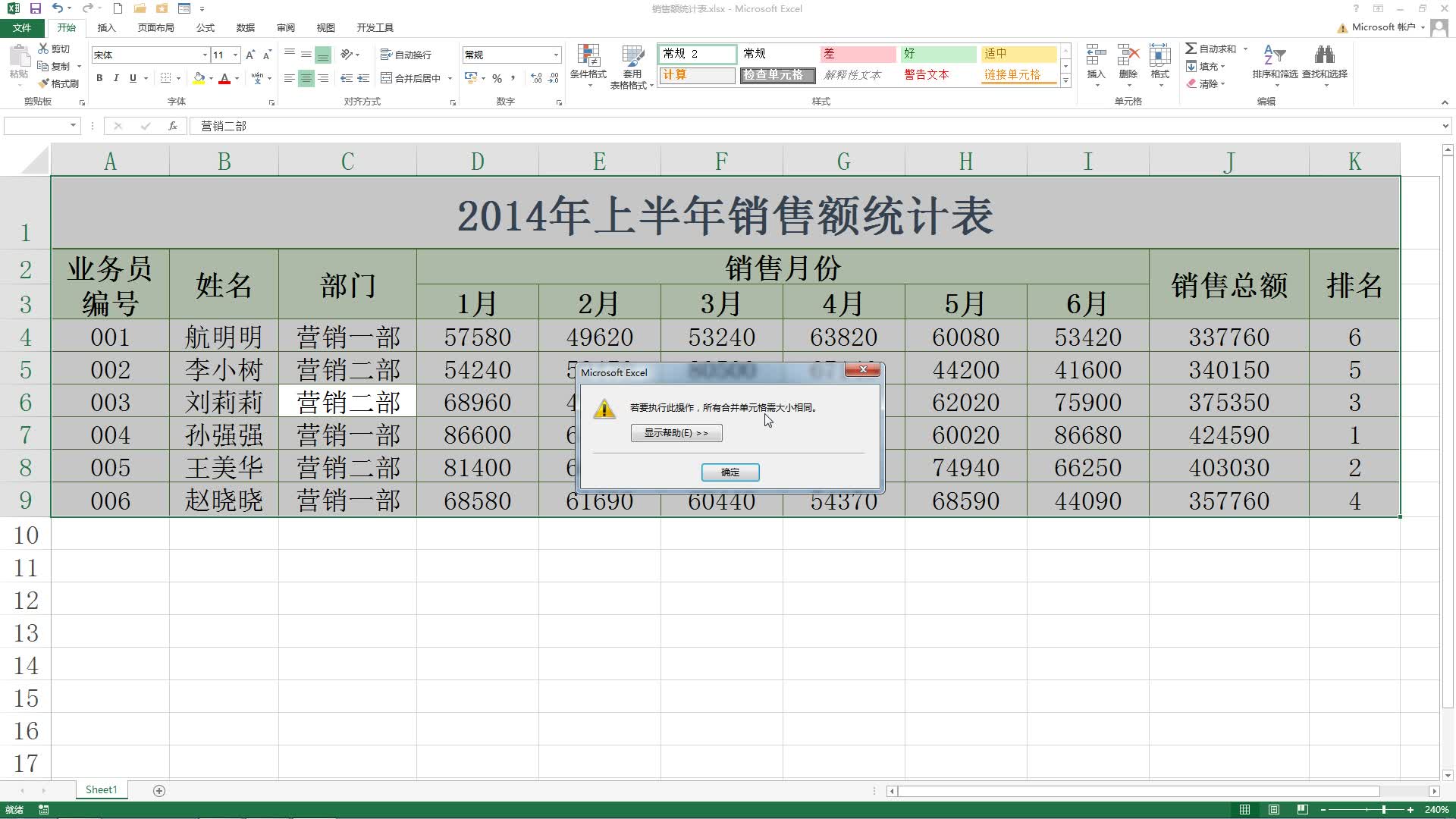Open the font name dropdown showing 宋体
This screenshot has width=1456, height=819.
click(203, 54)
